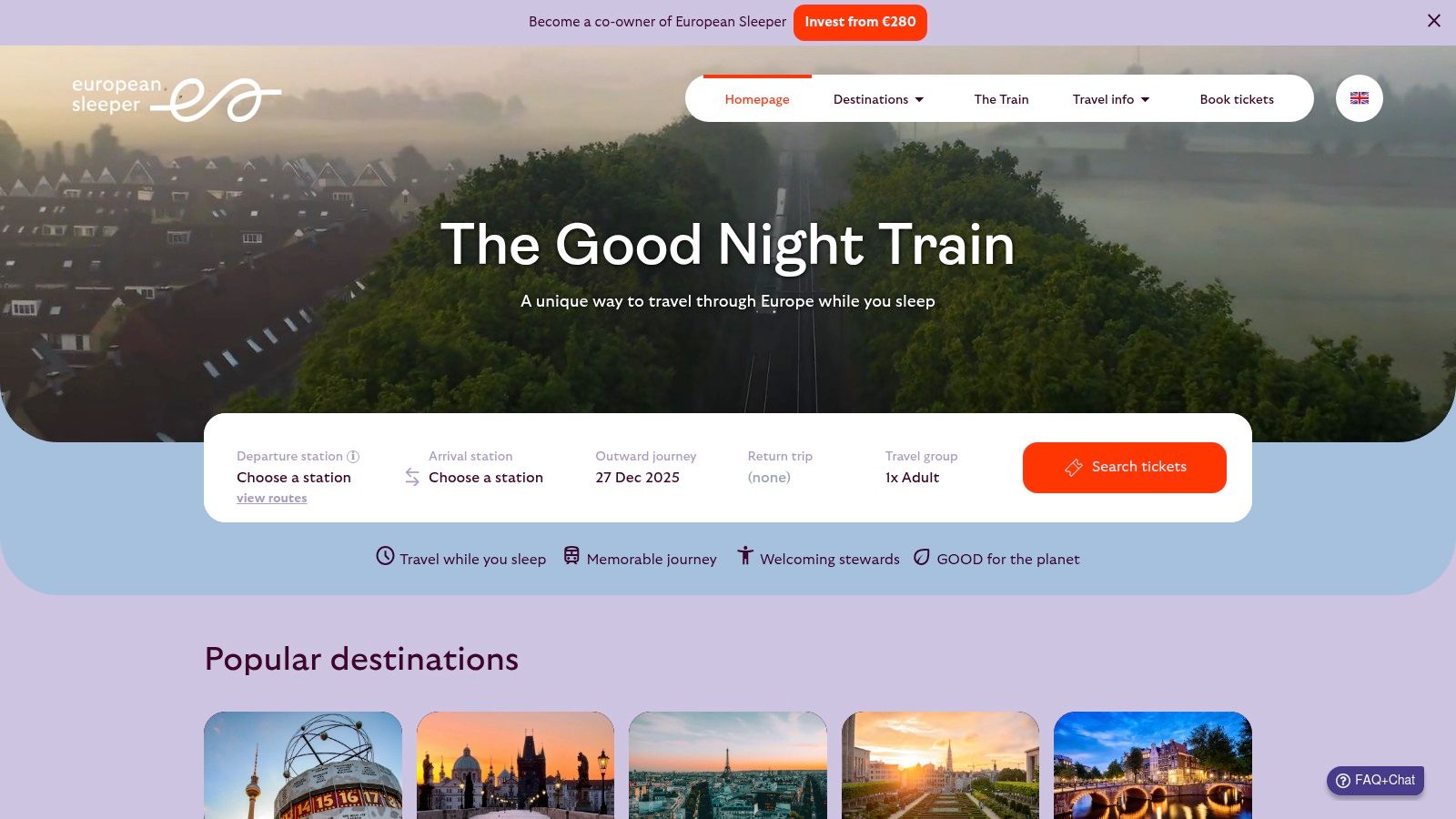Click the train icon beside Memorable journey
This screenshot has width=1456, height=819.
click(571, 555)
